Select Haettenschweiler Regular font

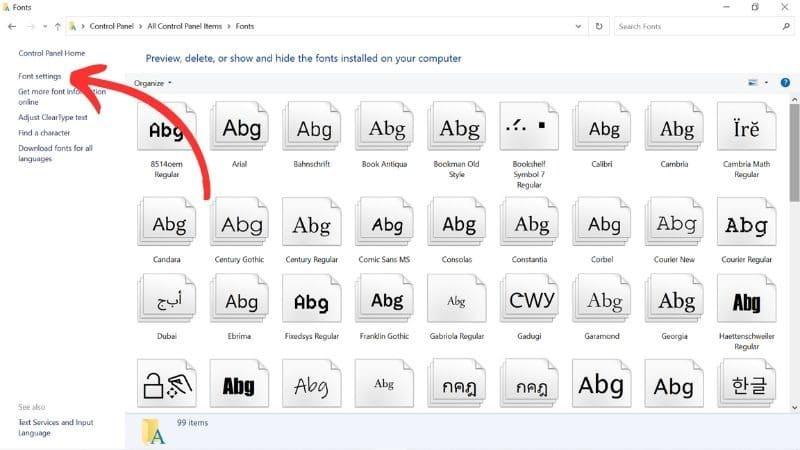point(747,299)
